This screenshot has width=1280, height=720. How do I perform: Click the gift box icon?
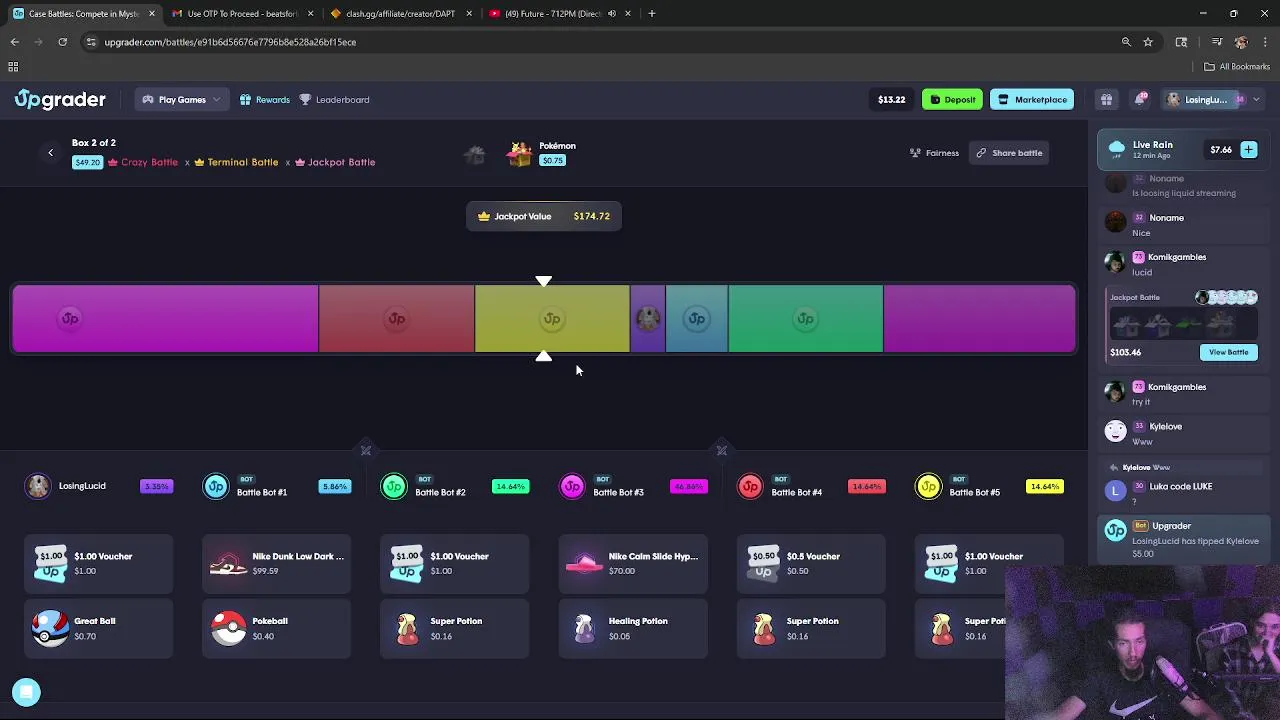pos(1106,99)
